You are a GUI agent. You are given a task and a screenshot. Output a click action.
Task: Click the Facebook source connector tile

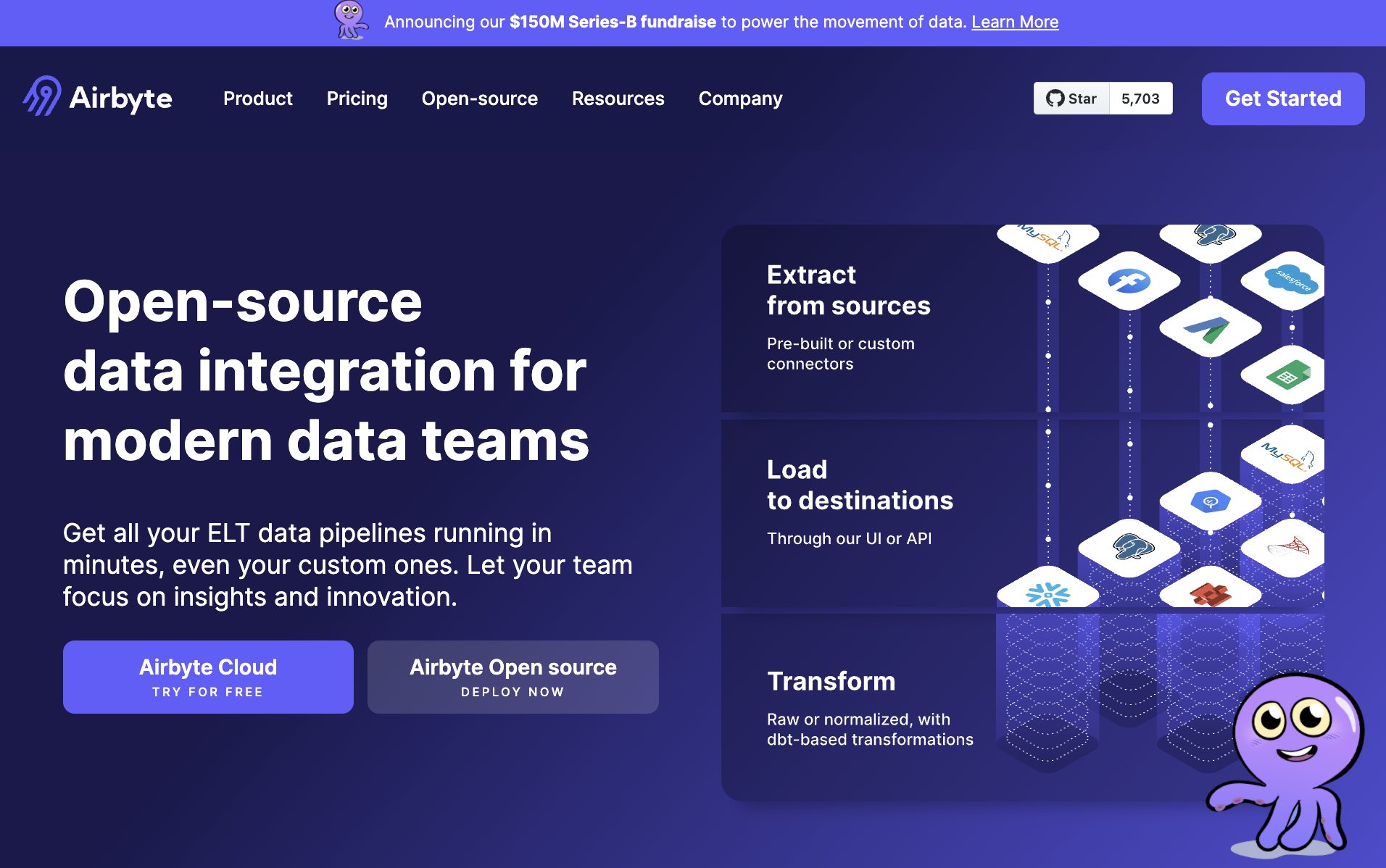pyautogui.click(x=1129, y=280)
